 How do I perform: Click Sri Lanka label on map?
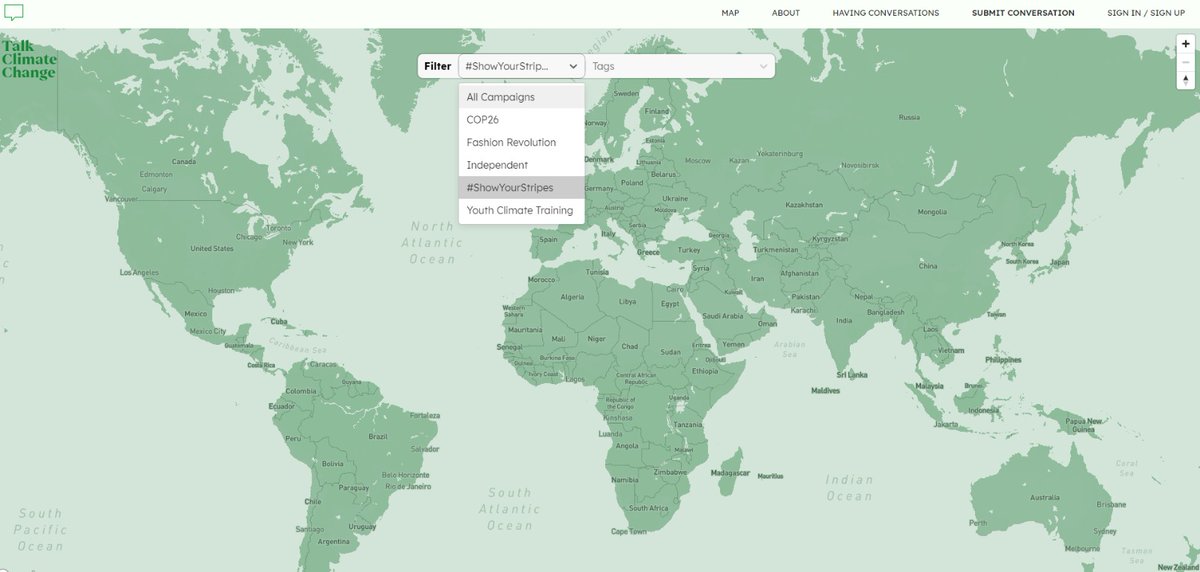850,374
